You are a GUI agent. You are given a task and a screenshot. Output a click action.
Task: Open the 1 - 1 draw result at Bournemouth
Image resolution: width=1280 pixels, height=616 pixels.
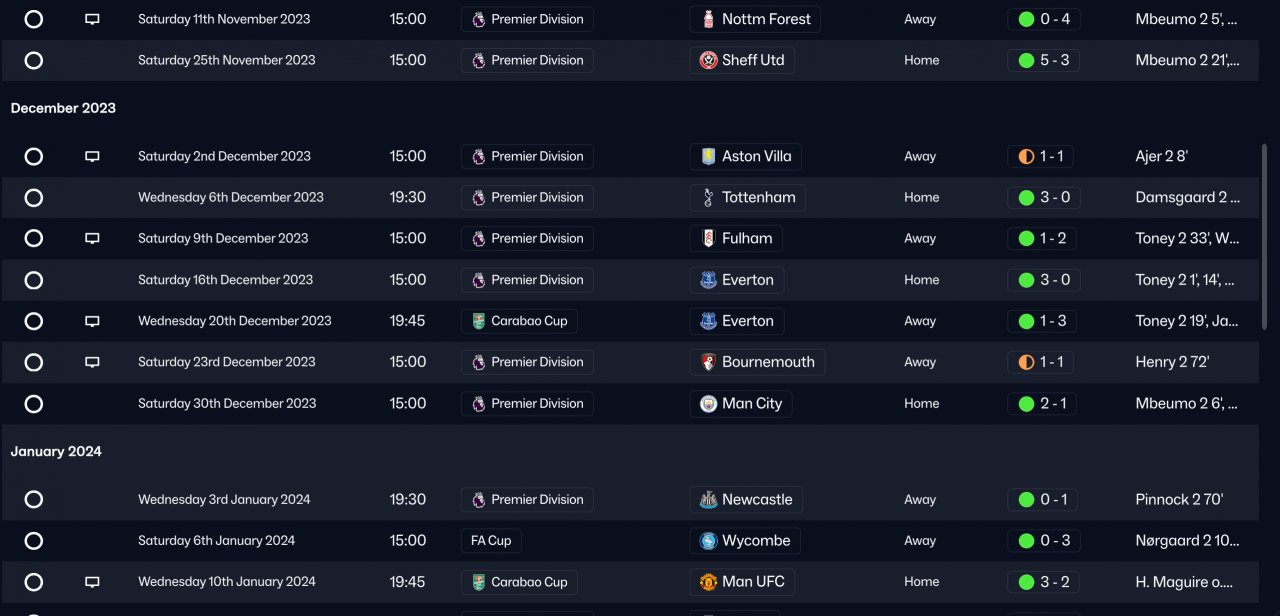(x=1040, y=362)
